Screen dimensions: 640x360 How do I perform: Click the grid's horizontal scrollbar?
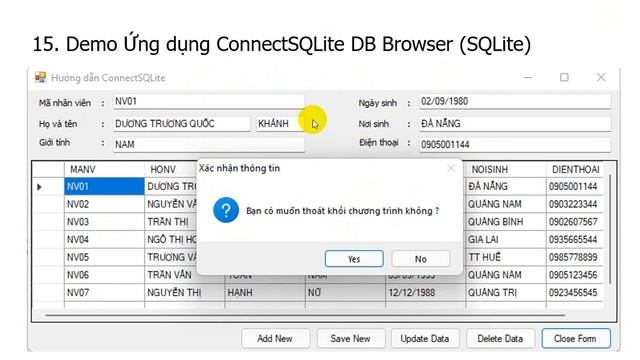305,315
